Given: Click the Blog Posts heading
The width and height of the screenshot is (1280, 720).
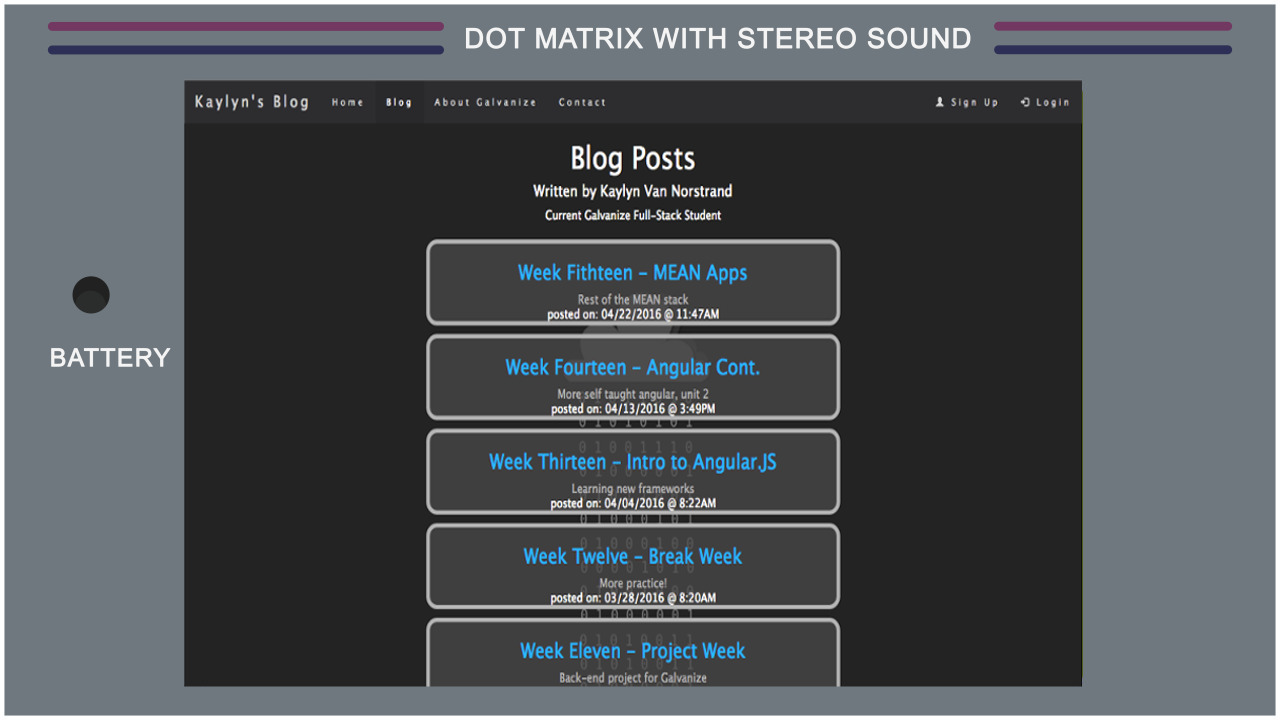Looking at the screenshot, I should tap(632, 159).
